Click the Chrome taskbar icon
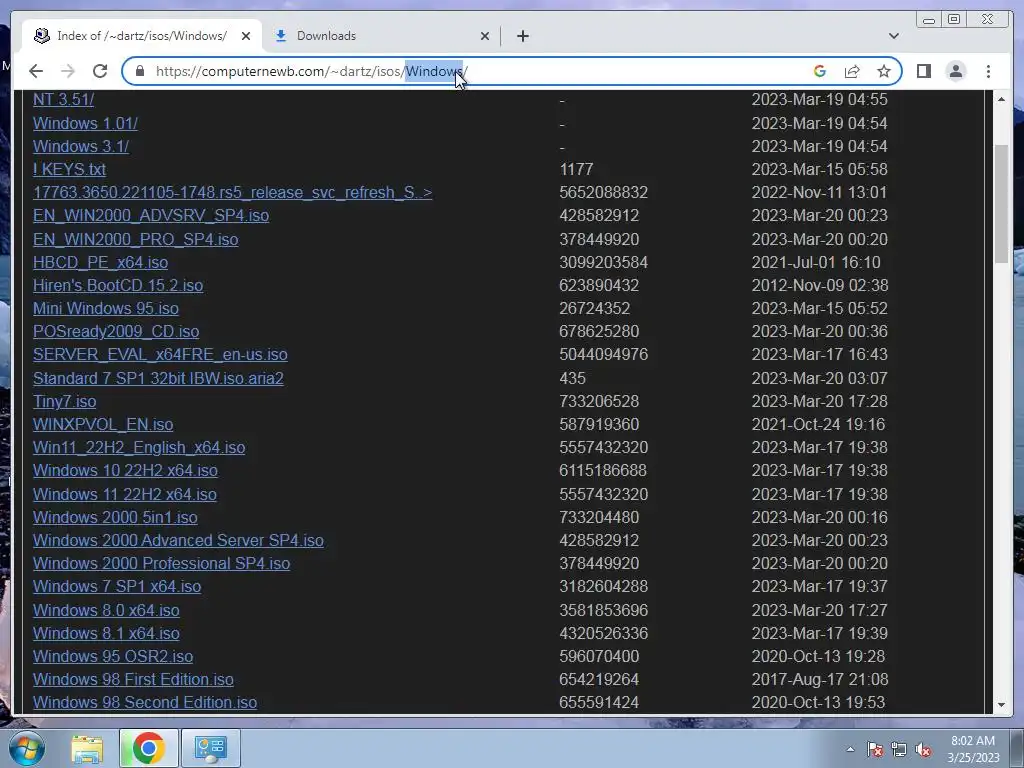1024x768 pixels. [x=148, y=748]
